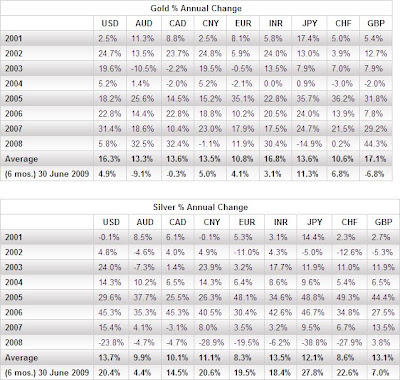Click the JPY header in Silver table
Viewport: 400px width, 380px height.
point(314,222)
